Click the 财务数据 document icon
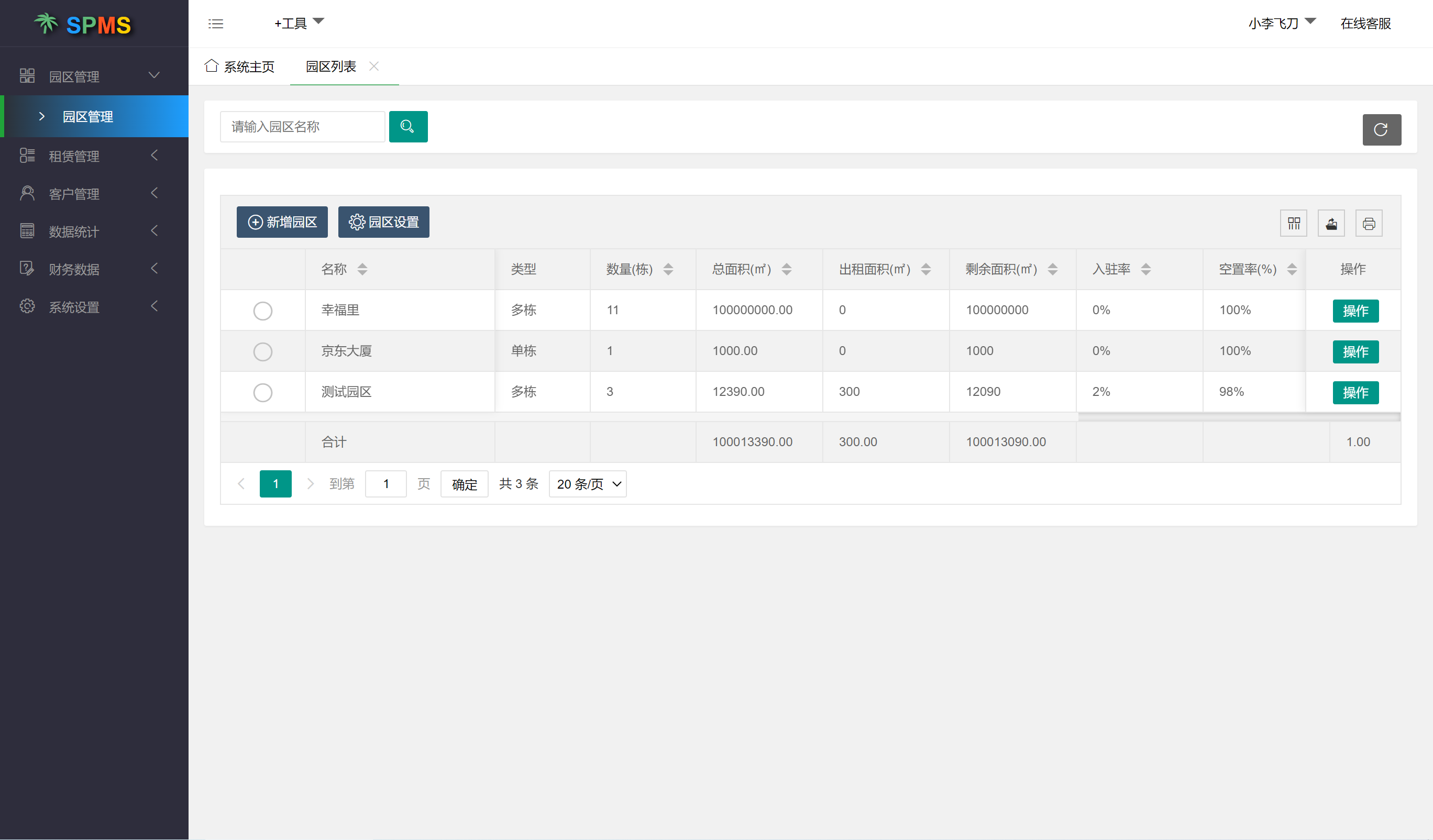 click(x=27, y=269)
